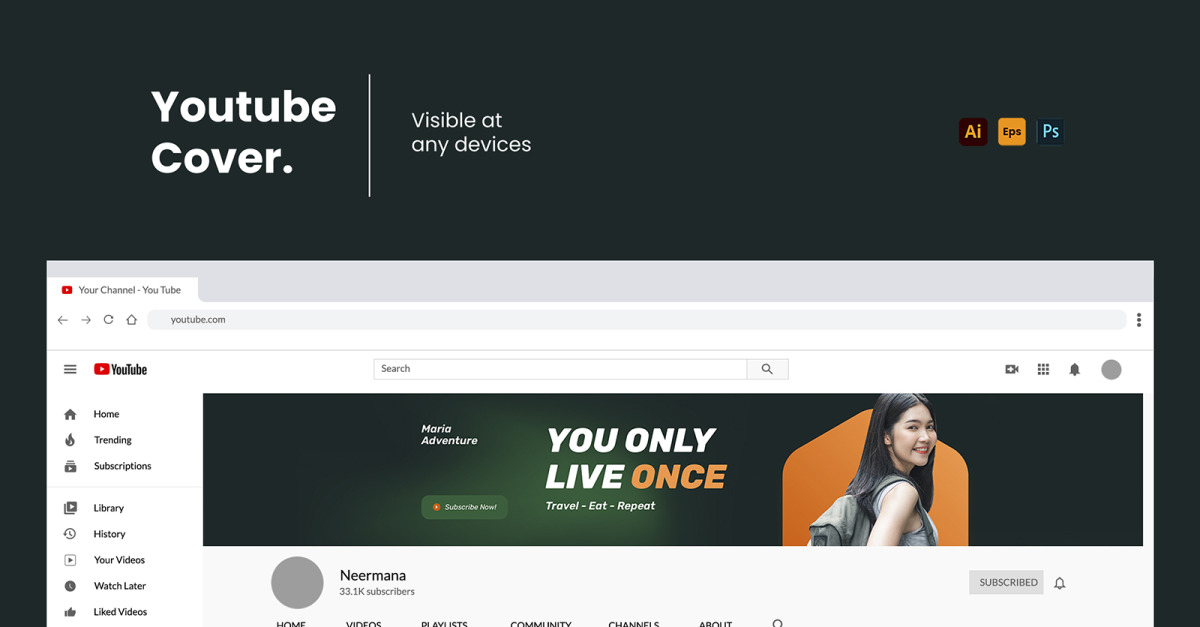Click the Subscribe Now banner button

click(x=464, y=507)
